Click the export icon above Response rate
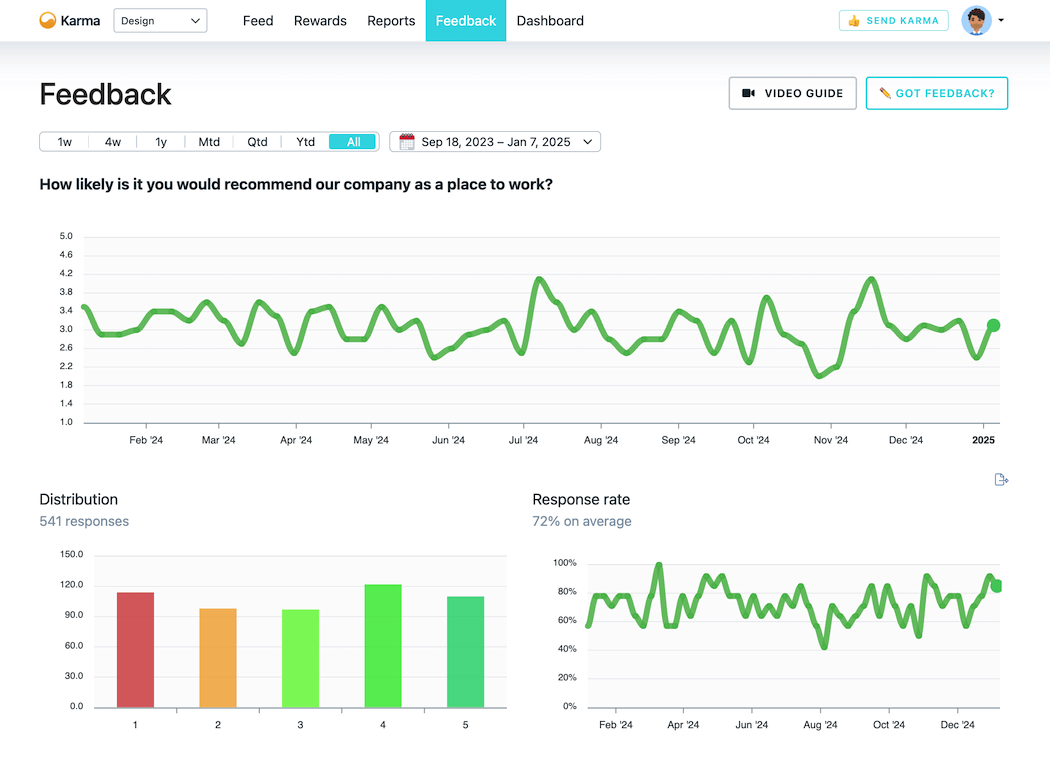1050x766 pixels. click(1001, 480)
